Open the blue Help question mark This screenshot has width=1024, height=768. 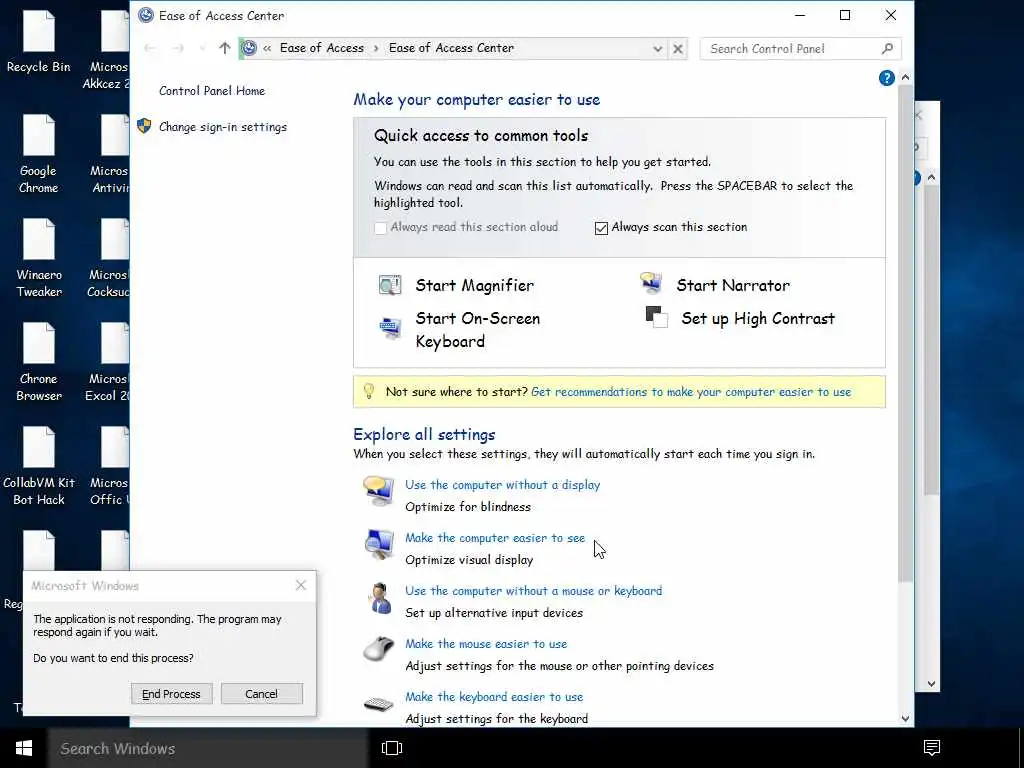pyautogui.click(x=886, y=78)
